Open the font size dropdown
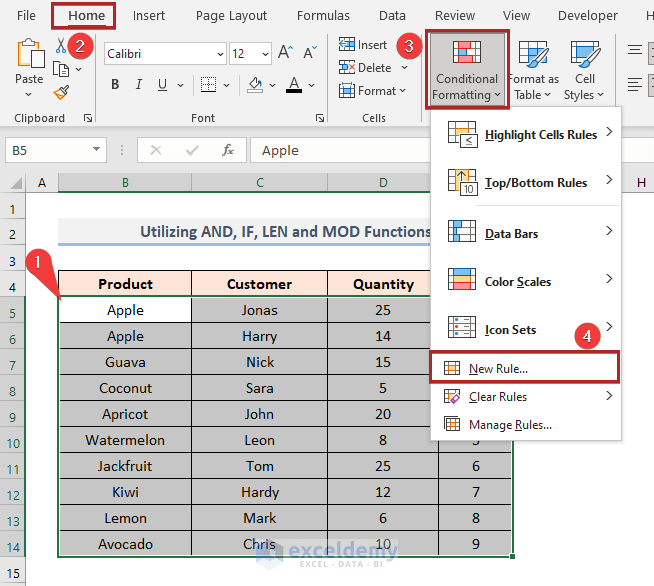The width and height of the screenshot is (654, 586). coord(265,54)
